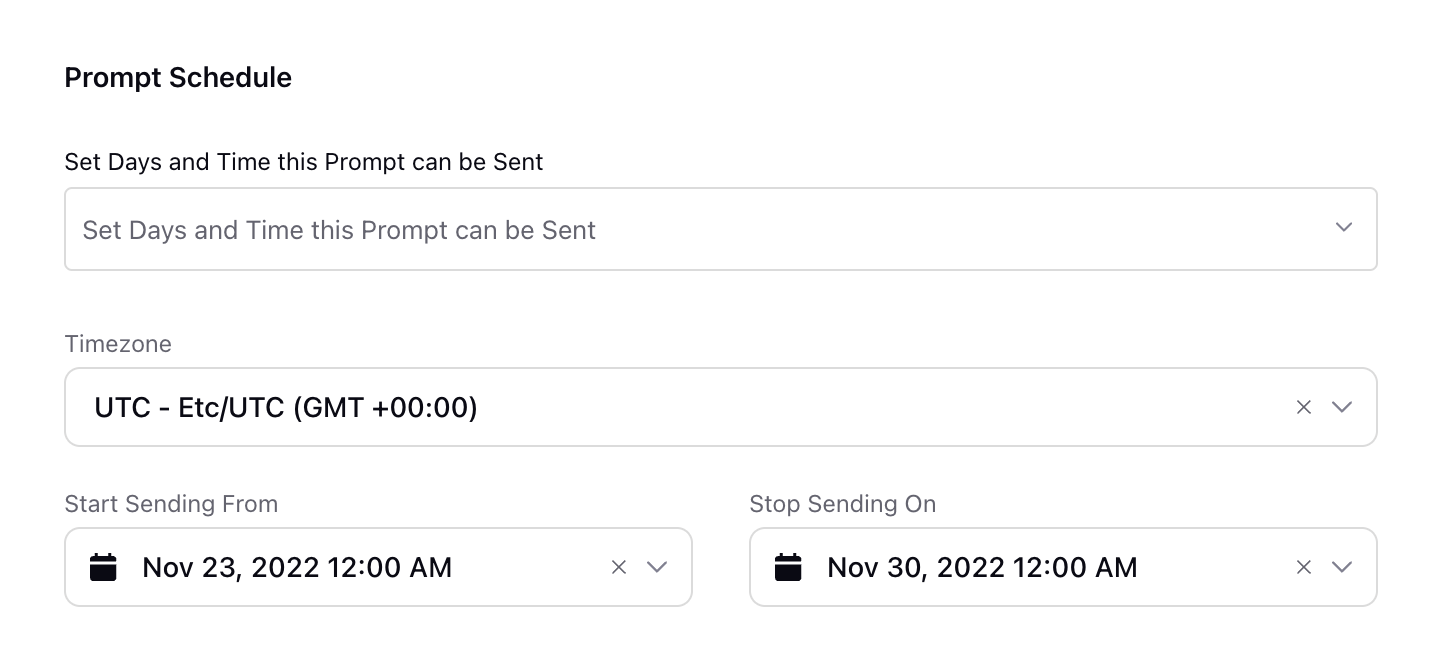Click the Nov 23, 2022 12:00 AM date value
This screenshot has width=1452, height=656.
coord(297,568)
